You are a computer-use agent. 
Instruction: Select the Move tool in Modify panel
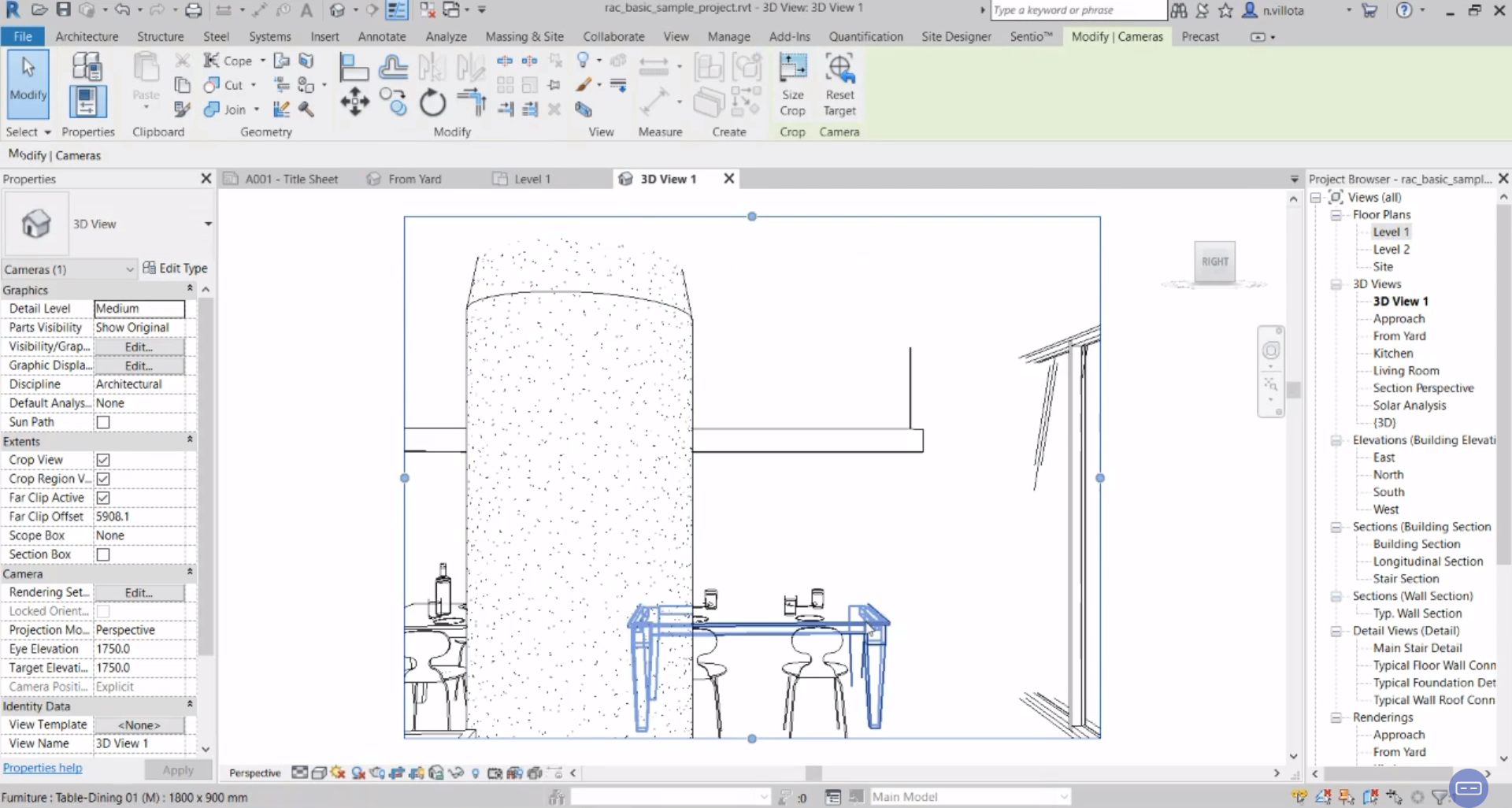(x=354, y=102)
